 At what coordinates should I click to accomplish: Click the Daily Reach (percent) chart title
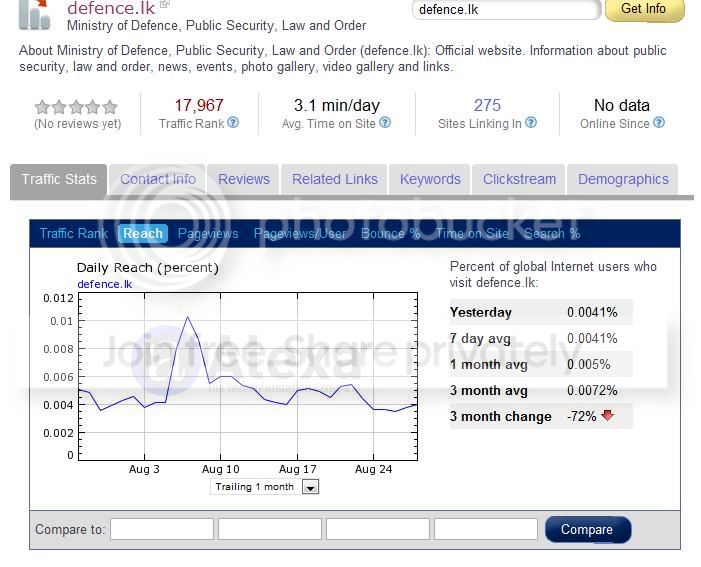[148, 268]
